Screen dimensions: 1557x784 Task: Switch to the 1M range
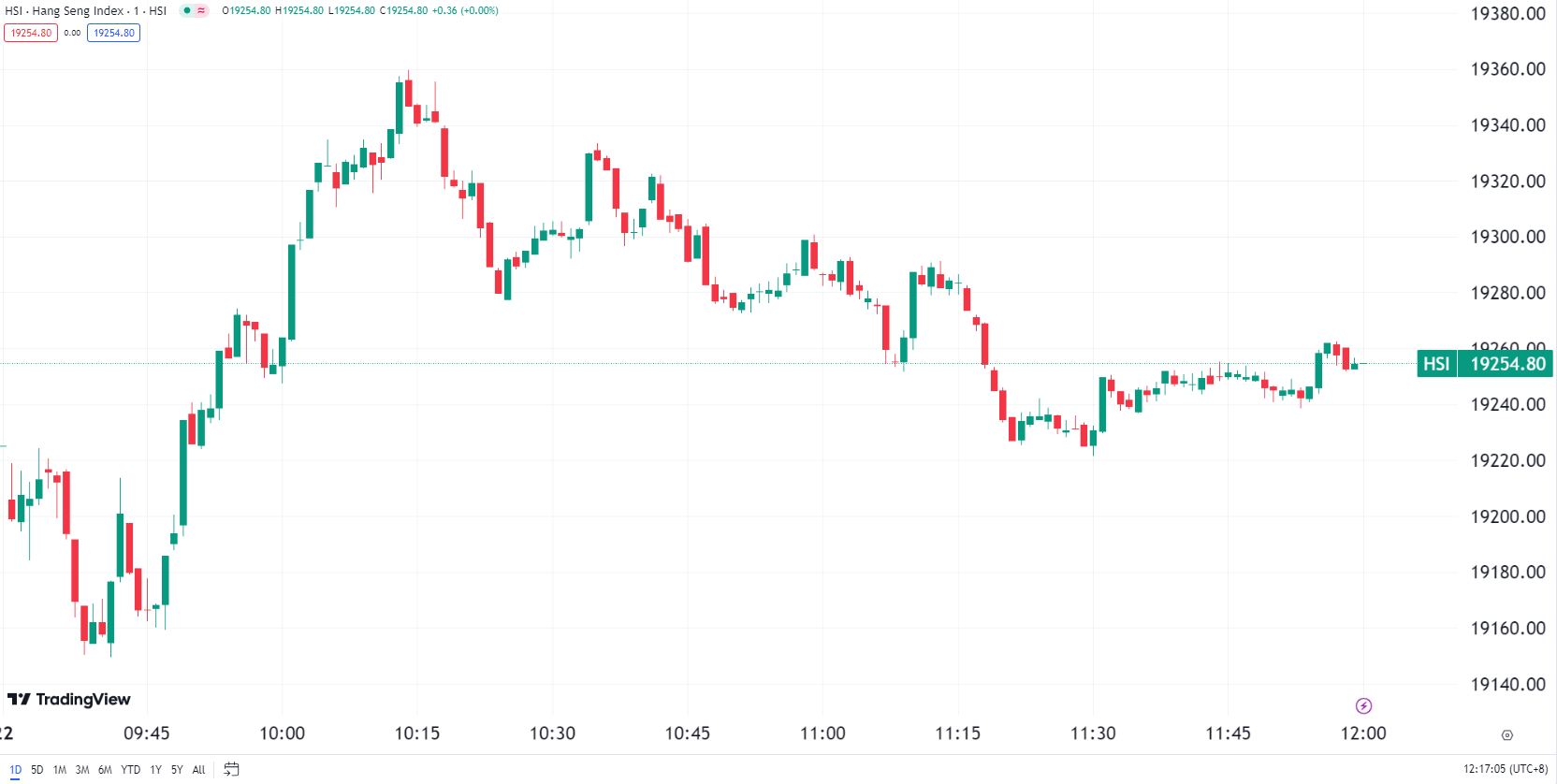coord(60,770)
